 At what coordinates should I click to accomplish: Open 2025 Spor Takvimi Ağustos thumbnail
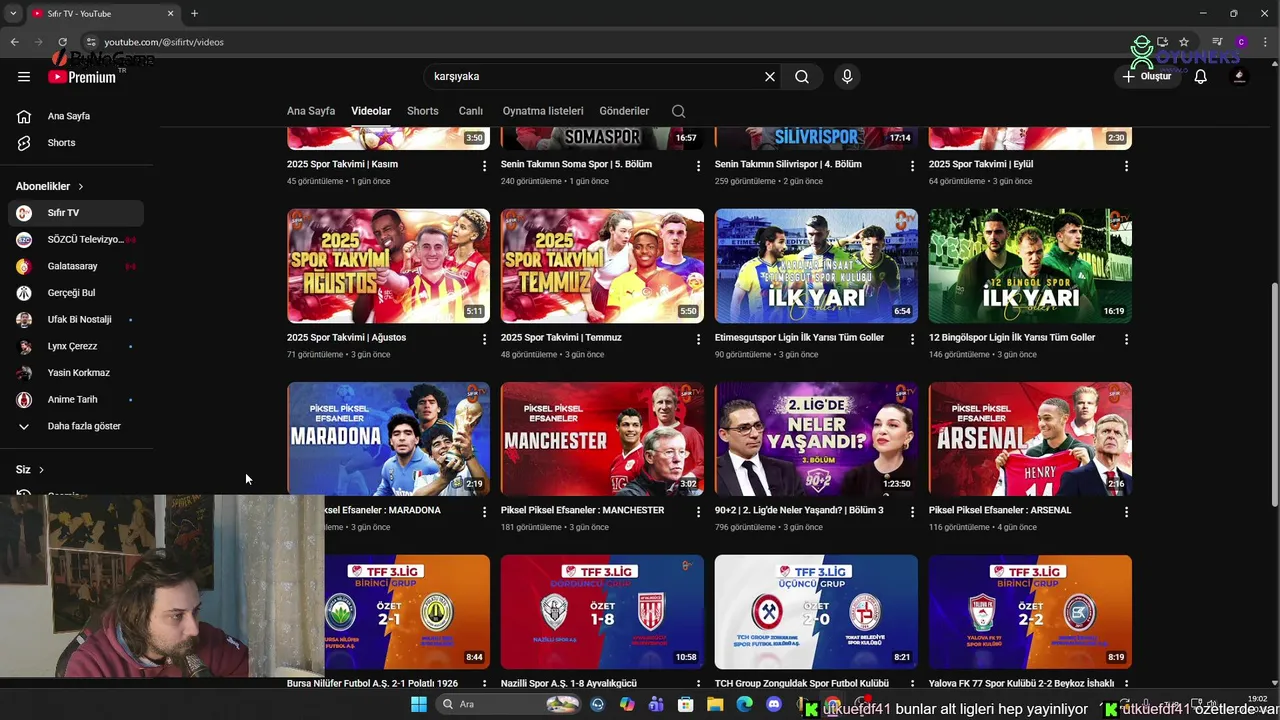[x=388, y=266]
